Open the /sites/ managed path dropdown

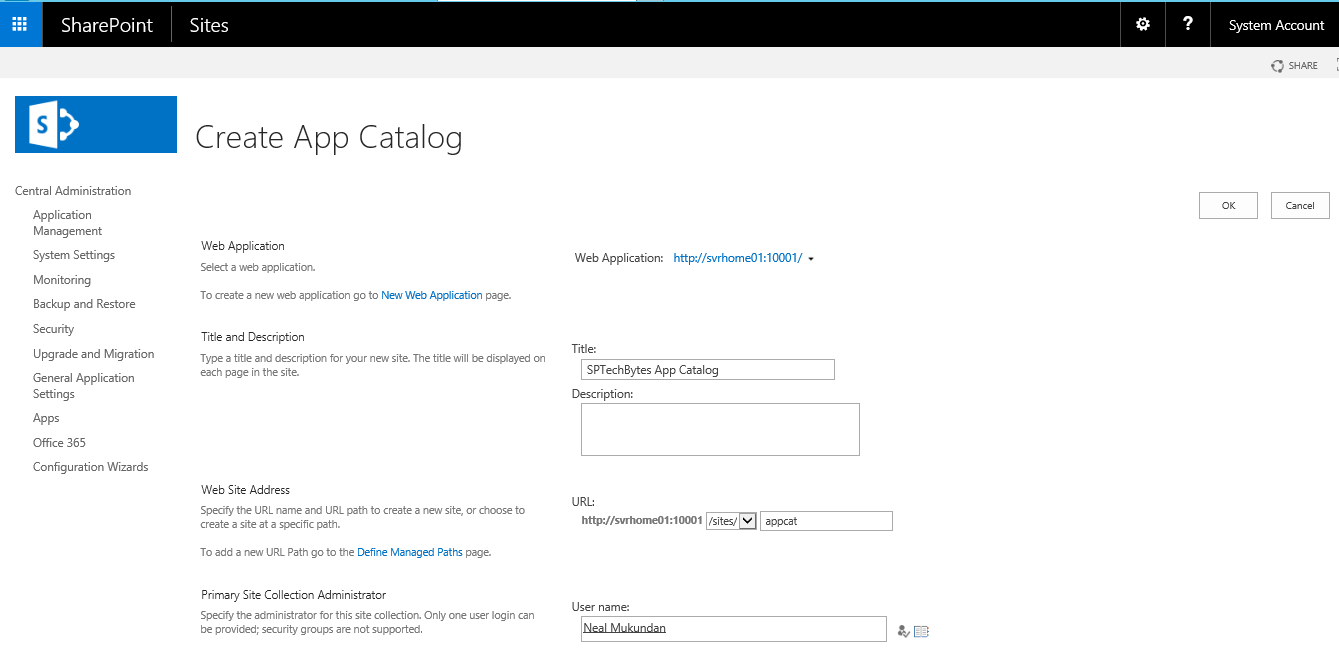pos(730,521)
